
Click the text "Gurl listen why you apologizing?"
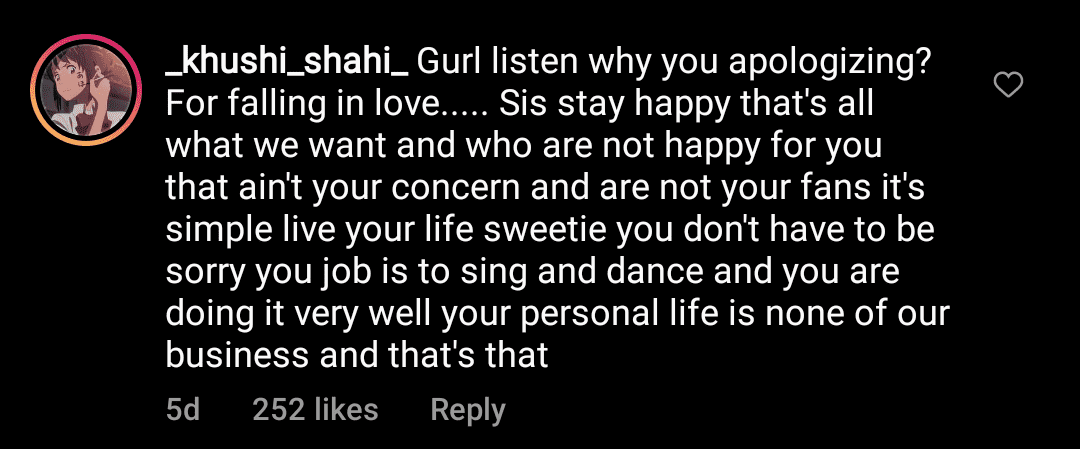click(674, 63)
